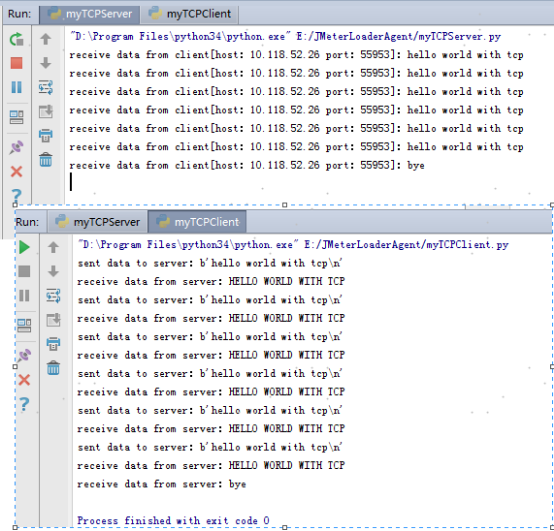
Task: Toggle soft-wrap in the server console
Action: click(x=46, y=87)
